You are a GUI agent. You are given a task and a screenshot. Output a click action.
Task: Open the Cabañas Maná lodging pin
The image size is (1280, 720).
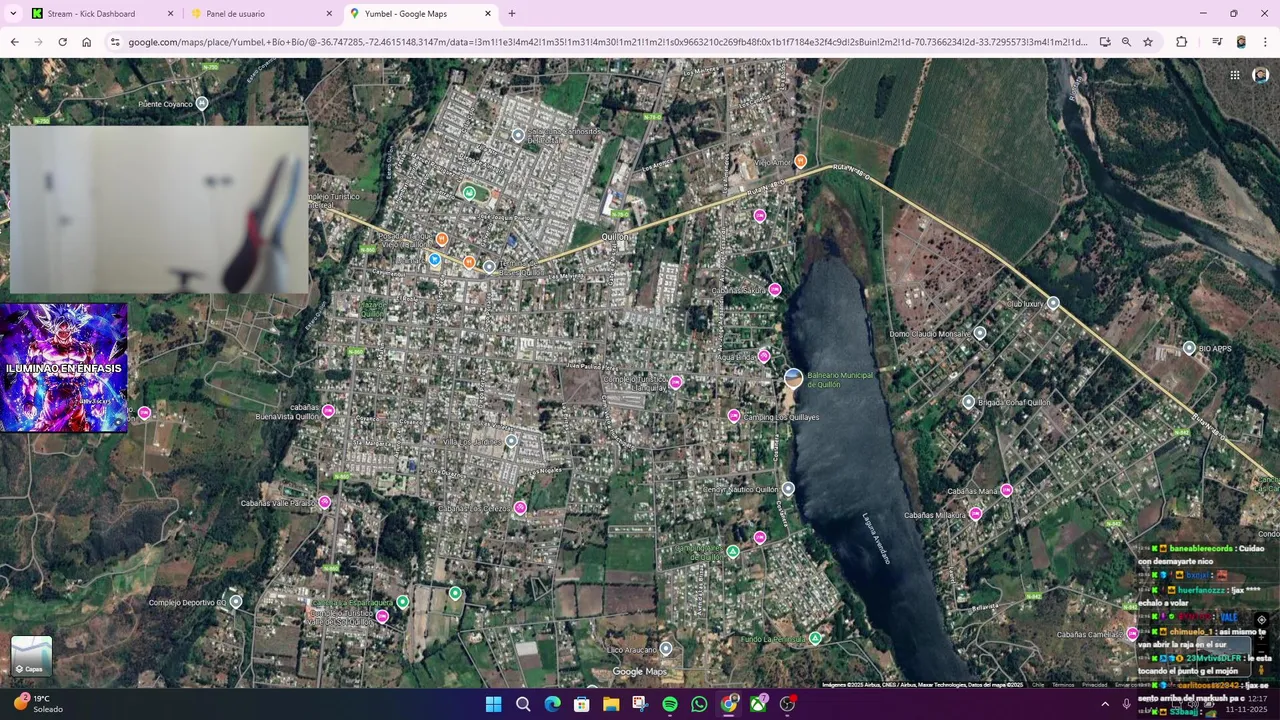coord(1007,490)
